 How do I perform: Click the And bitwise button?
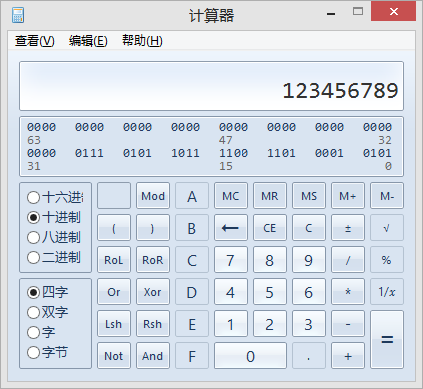tap(153, 356)
